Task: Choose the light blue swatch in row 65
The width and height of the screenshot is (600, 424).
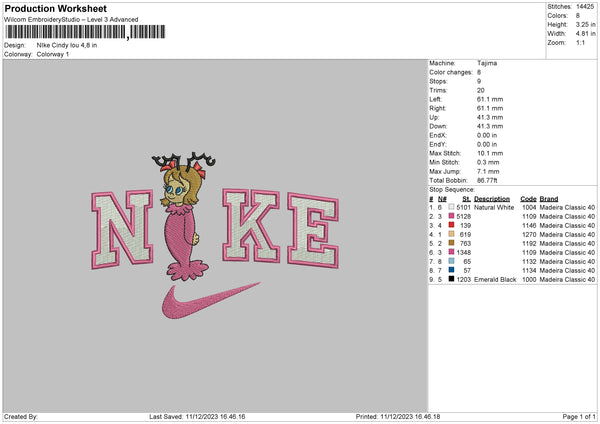Action: click(x=451, y=261)
